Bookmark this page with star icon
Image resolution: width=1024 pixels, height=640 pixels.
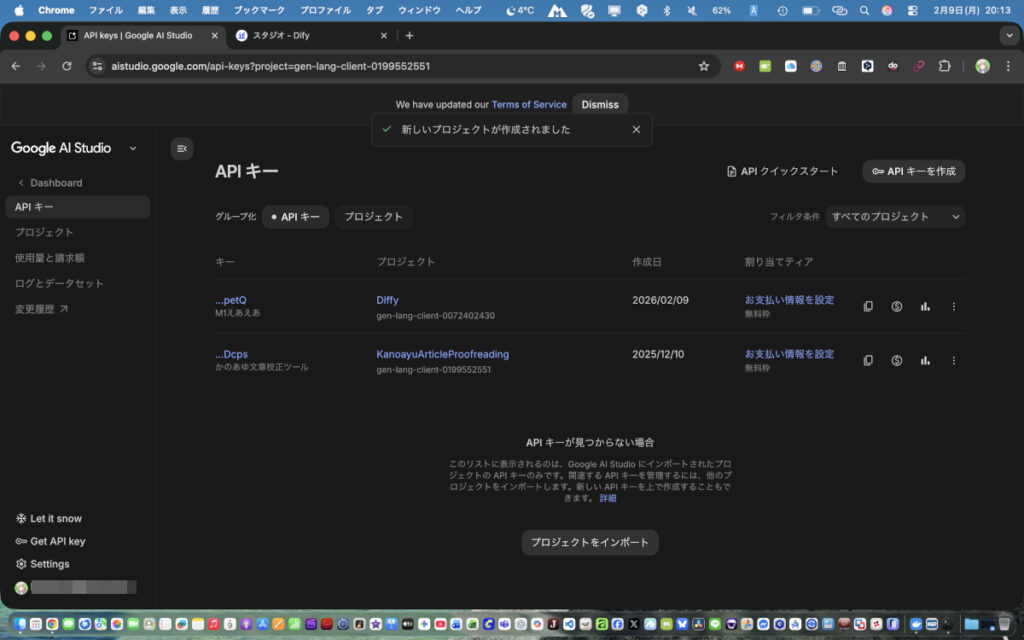click(704, 66)
